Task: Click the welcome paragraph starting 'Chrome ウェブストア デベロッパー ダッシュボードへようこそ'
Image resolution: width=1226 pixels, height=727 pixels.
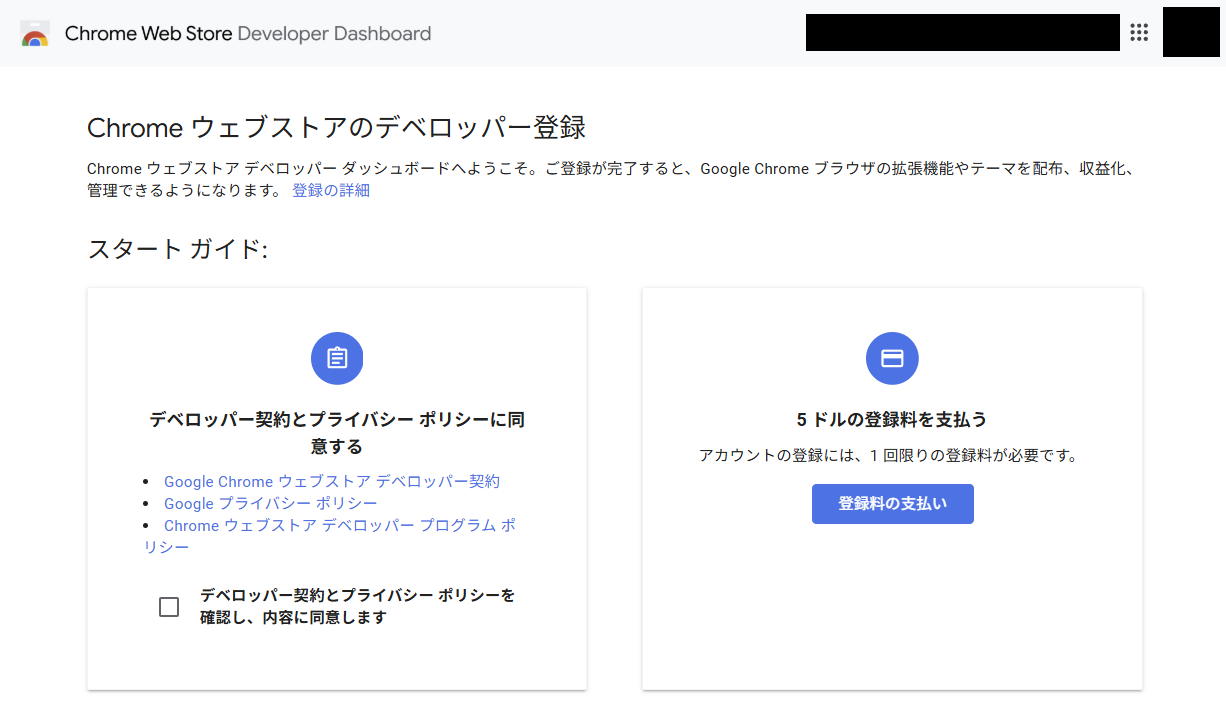Action: (x=610, y=169)
